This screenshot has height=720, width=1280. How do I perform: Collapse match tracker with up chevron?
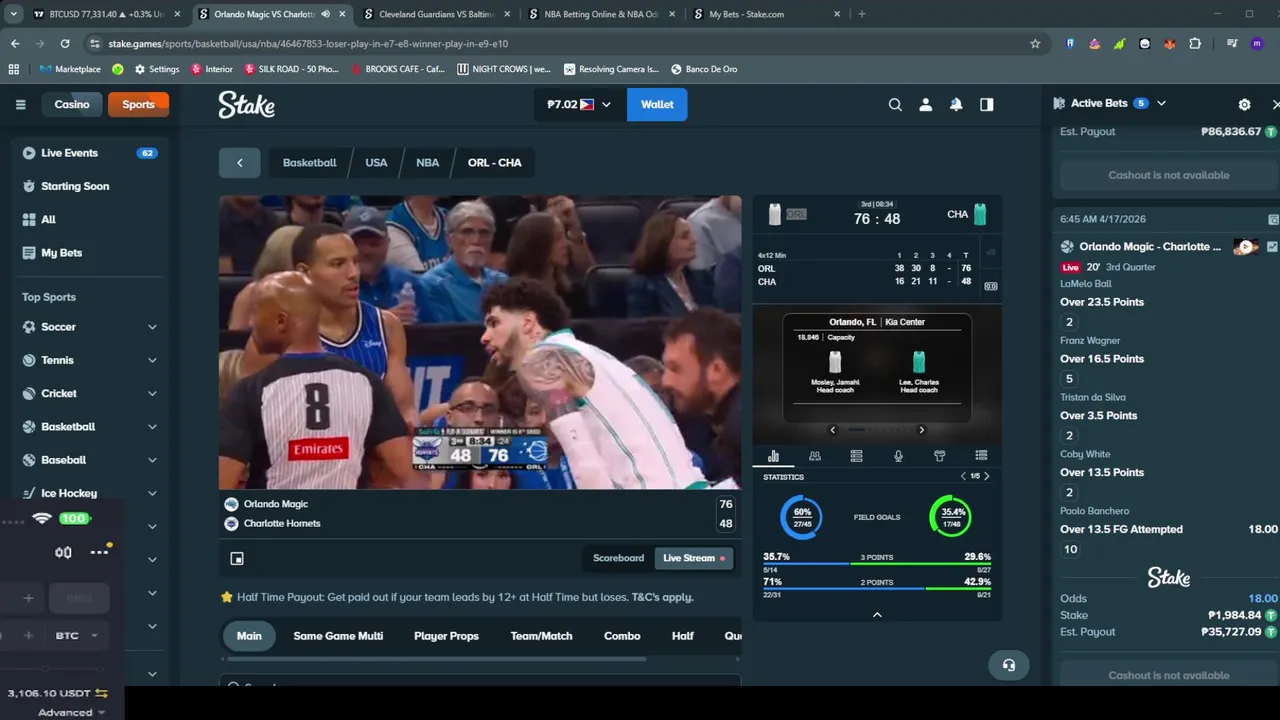[x=877, y=615]
